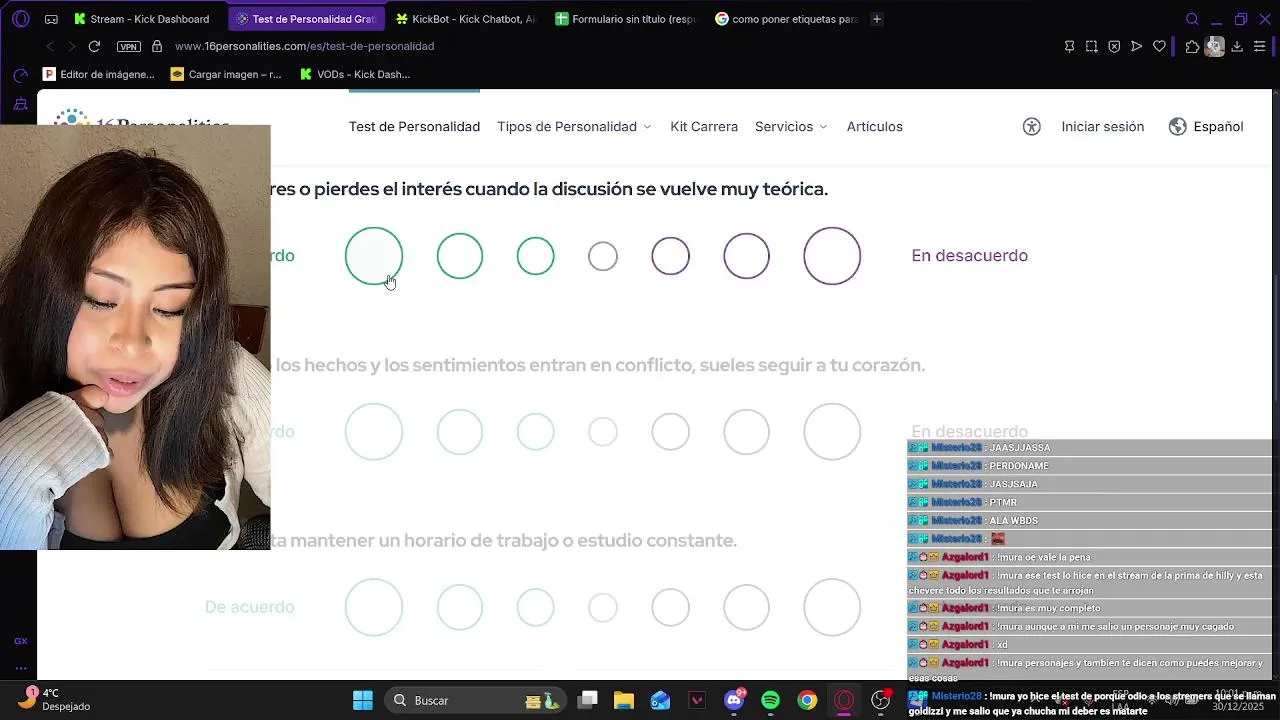Screen dimensions: 1280x720
Task: Open the sidebar three-dots options
Action: pyautogui.click(x=21, y=668)
